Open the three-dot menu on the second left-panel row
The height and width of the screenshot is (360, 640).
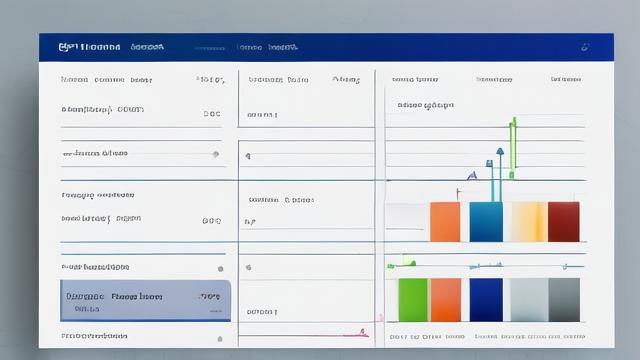coord(212,114)
